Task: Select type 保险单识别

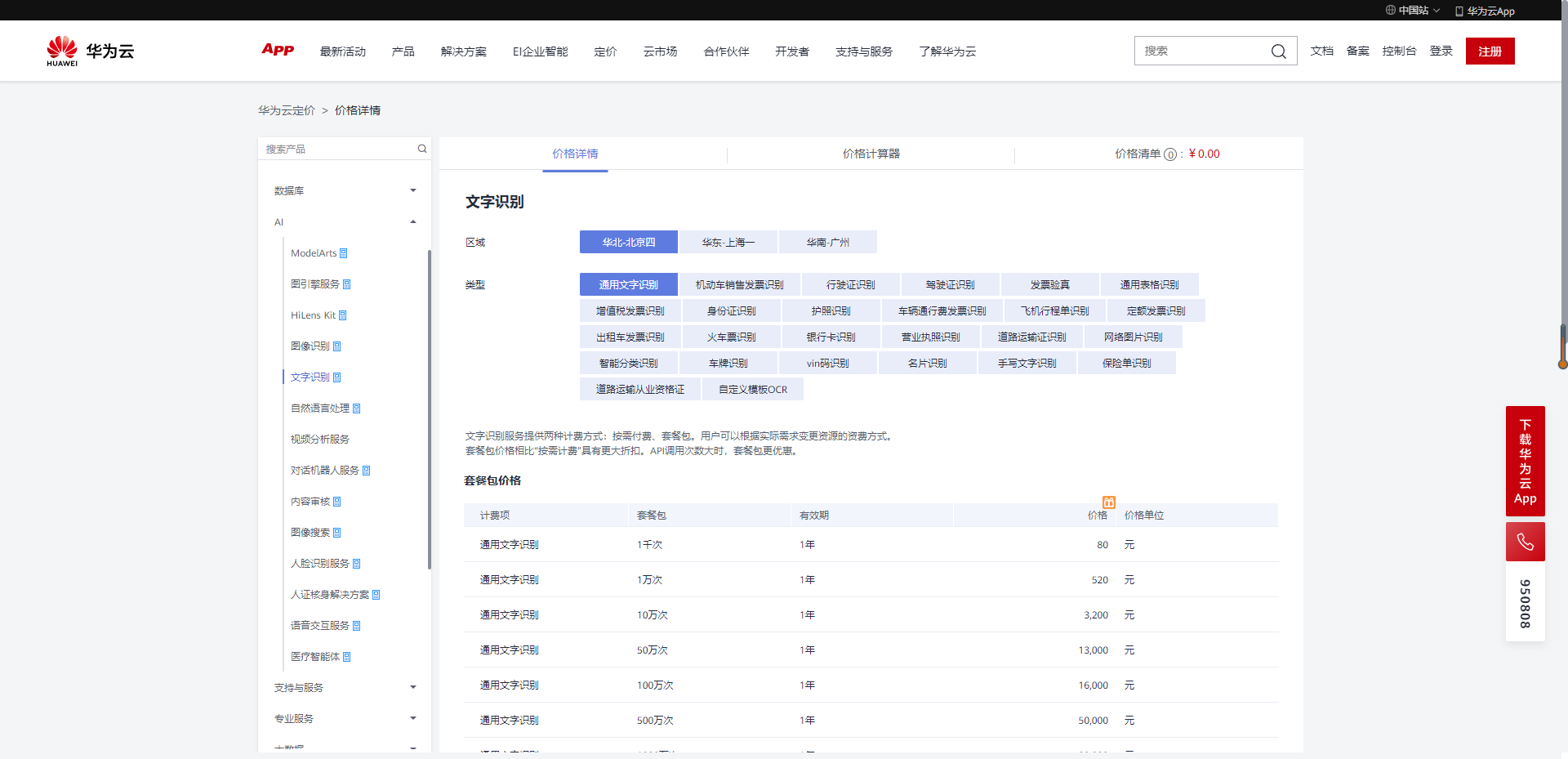Action: click(x=1127, y=363)
